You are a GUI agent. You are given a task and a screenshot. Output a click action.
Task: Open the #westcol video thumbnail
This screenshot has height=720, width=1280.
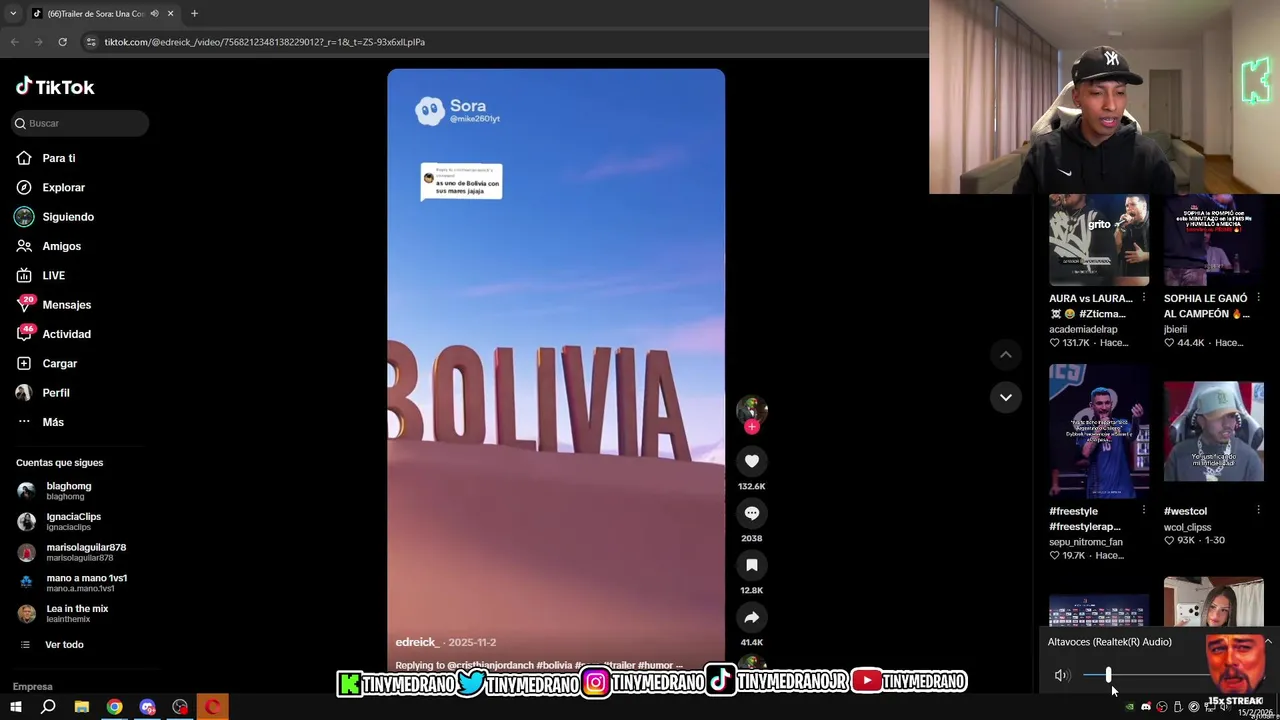pos(1214,431)
